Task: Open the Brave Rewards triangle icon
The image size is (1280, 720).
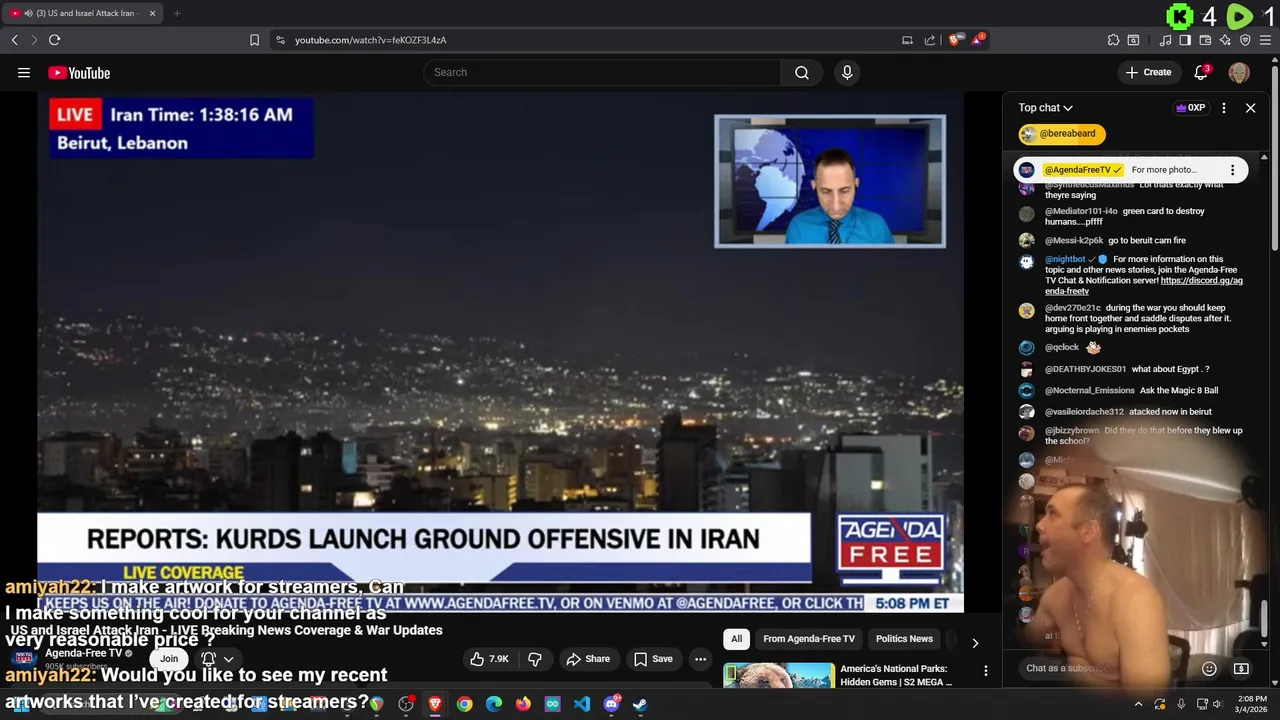Action: tap(978, 40)
